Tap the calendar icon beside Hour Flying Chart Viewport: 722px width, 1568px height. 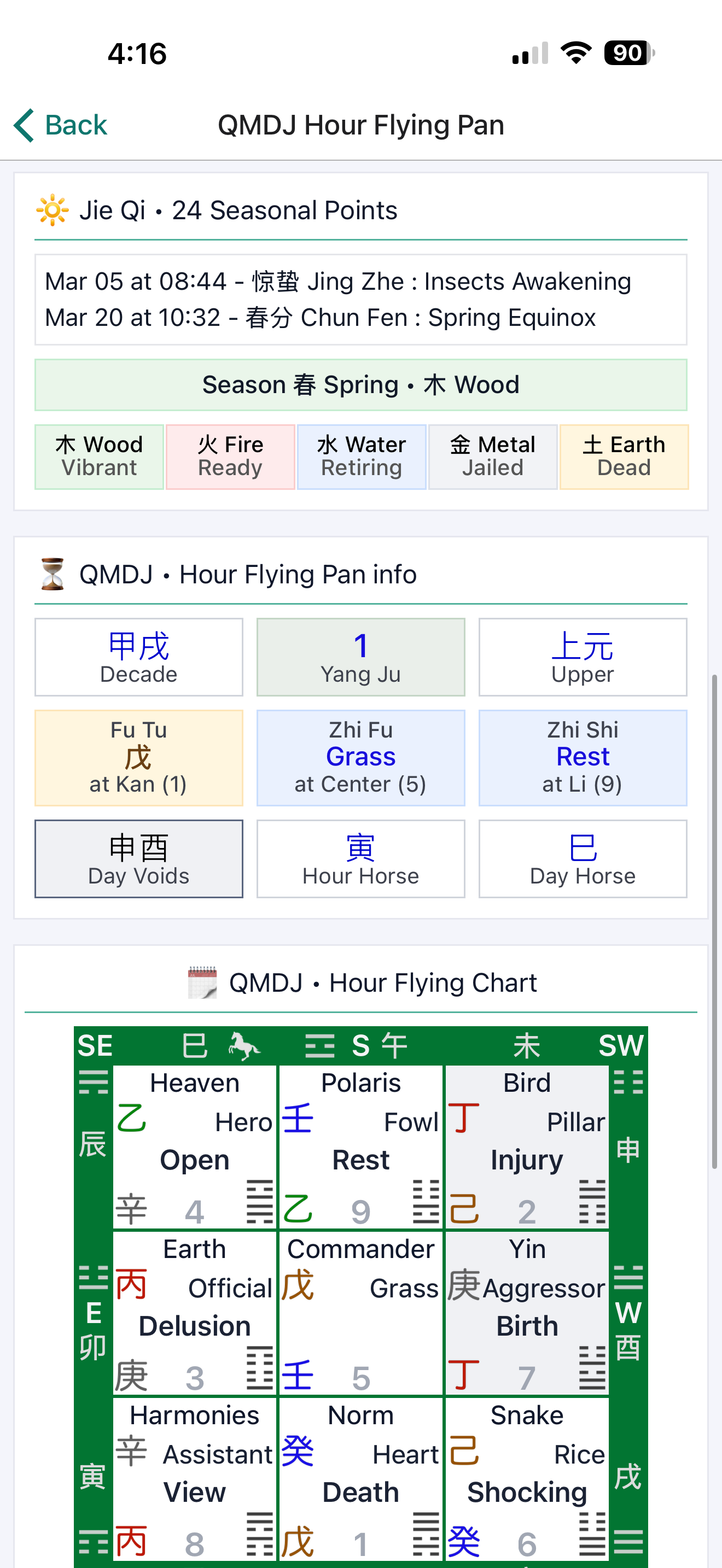click(203, 982)
